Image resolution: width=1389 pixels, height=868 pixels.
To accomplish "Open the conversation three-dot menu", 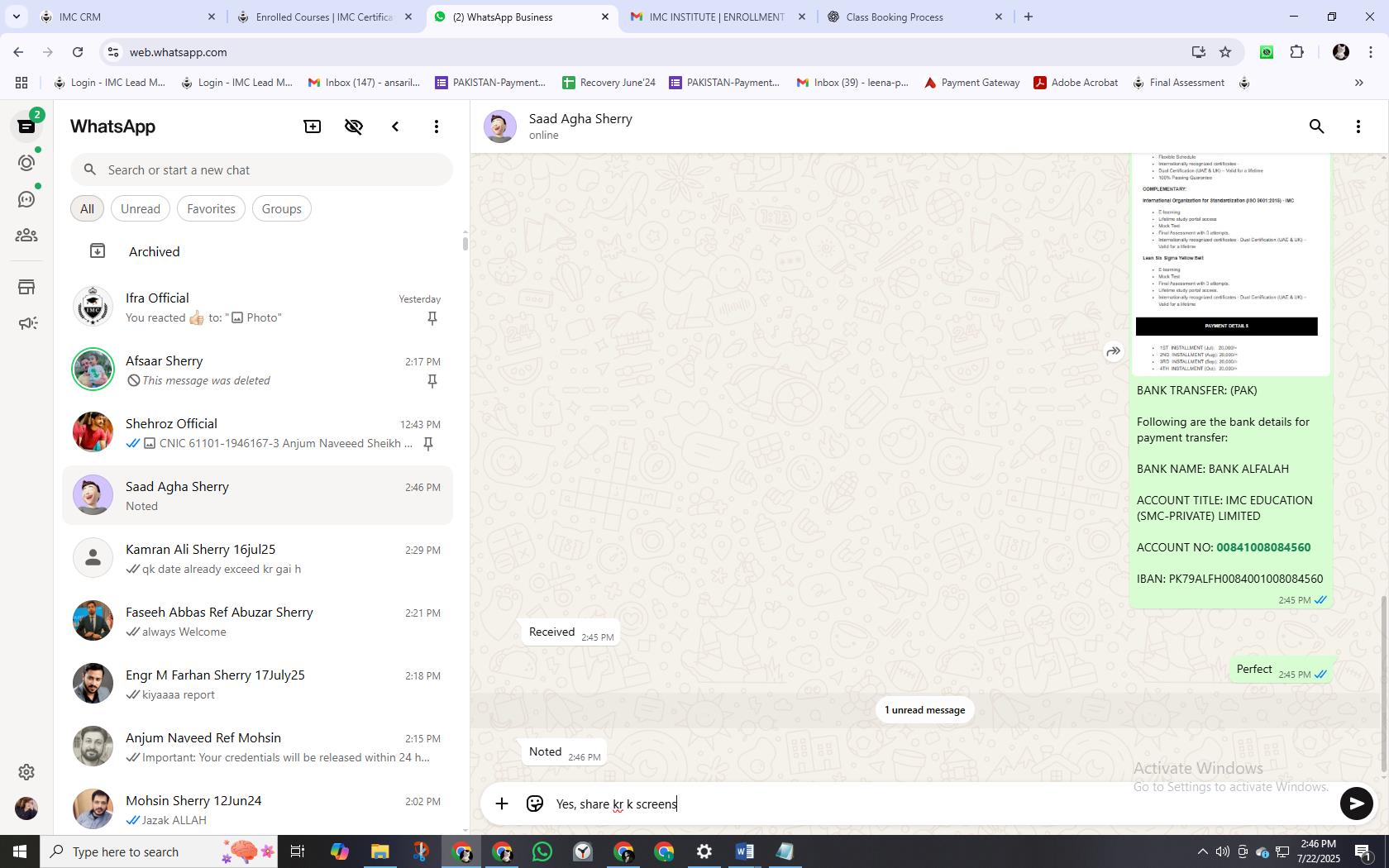I will click(x=1358, y=126).
